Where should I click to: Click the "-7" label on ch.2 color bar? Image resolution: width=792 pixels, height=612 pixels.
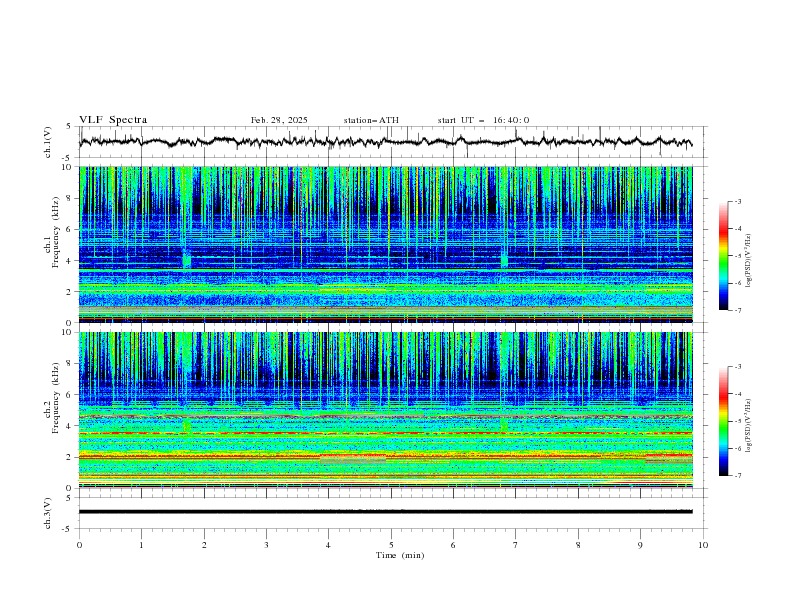[737, 476]
